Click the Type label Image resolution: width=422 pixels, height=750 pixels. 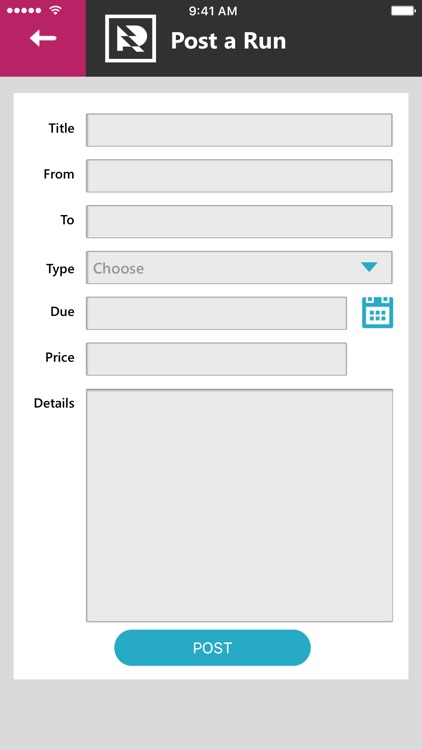[x=60, y=269]
